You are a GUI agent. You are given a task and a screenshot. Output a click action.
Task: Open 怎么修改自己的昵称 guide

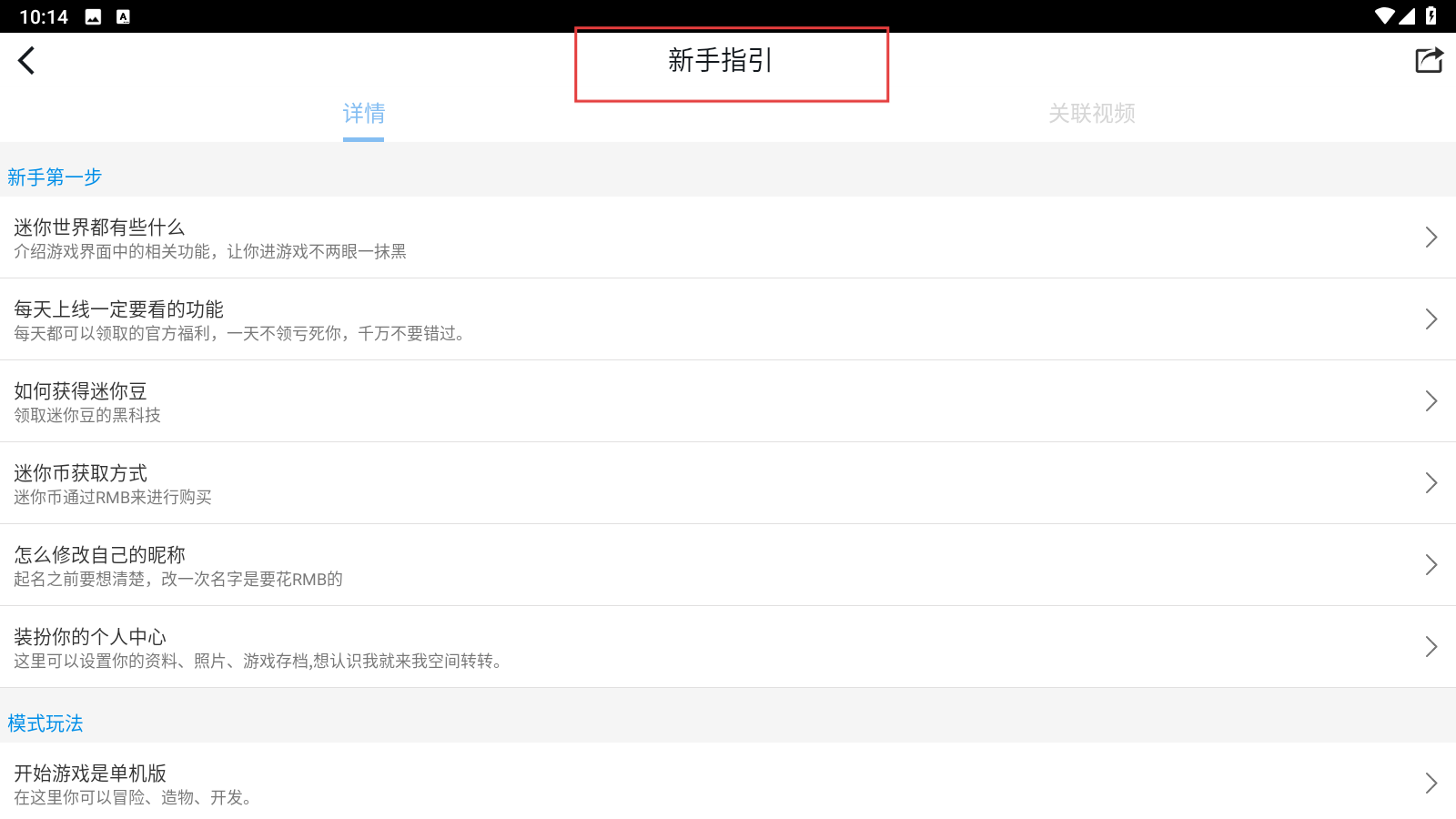[728, 565]
